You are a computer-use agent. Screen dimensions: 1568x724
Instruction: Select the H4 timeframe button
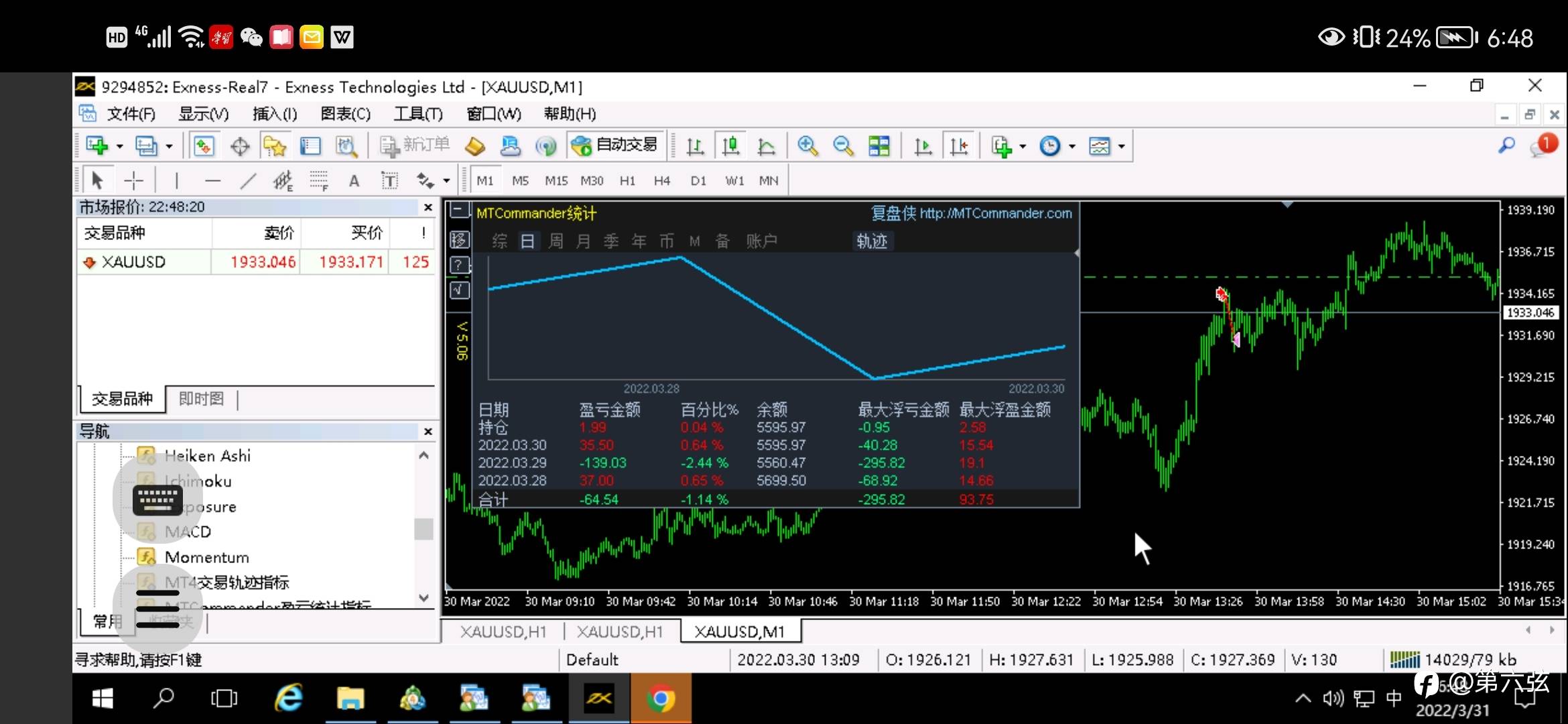(x=661, y=180)
